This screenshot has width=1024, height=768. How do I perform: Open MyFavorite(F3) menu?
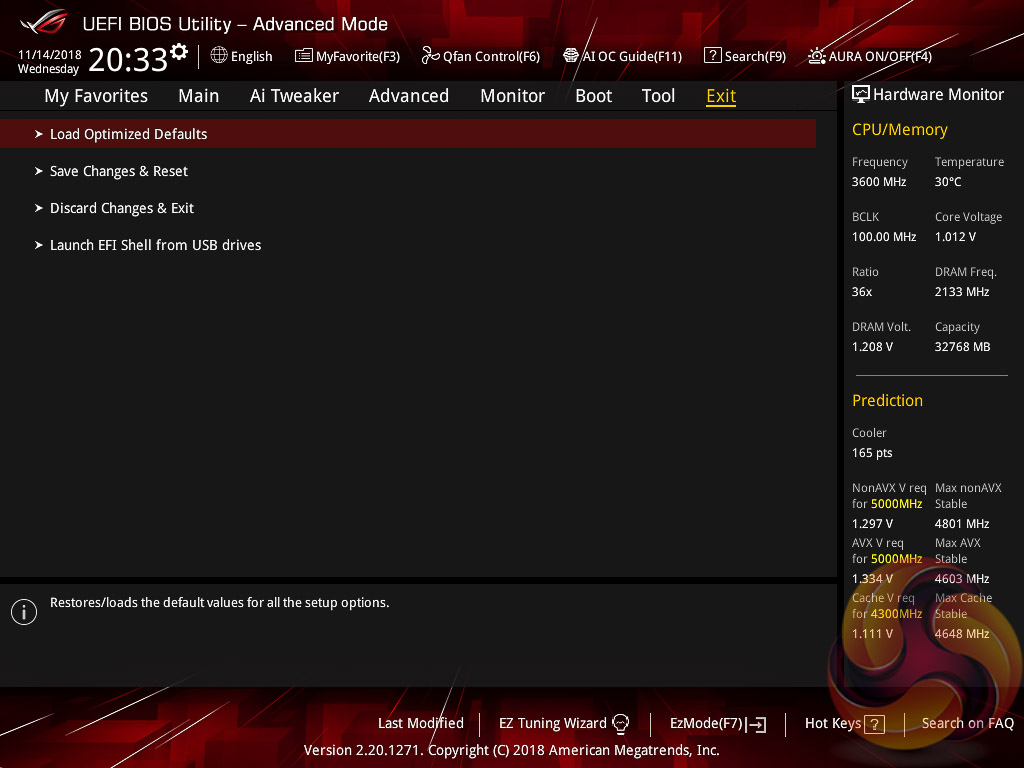coord(347,56)
